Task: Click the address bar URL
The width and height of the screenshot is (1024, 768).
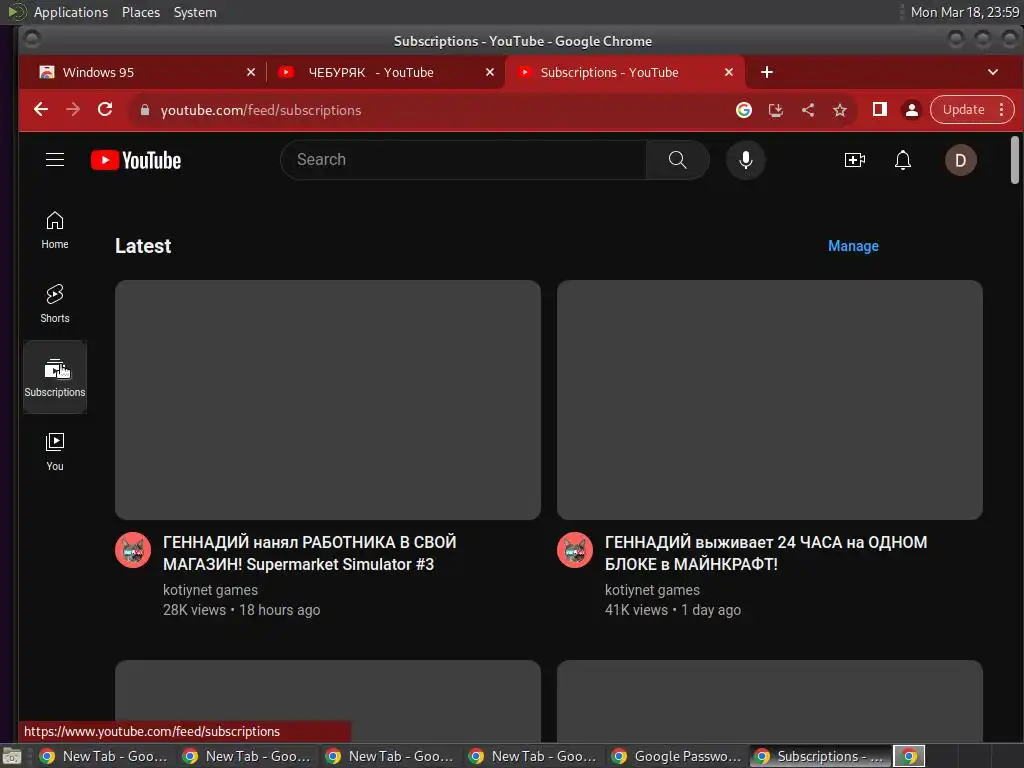Action: point(261,110)
